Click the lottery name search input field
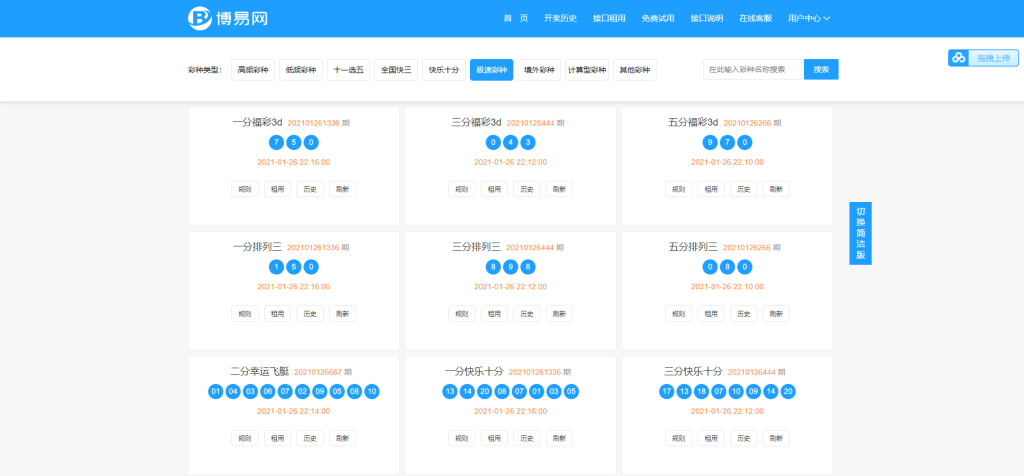1024x476 pixels. [x=753, y=70]
